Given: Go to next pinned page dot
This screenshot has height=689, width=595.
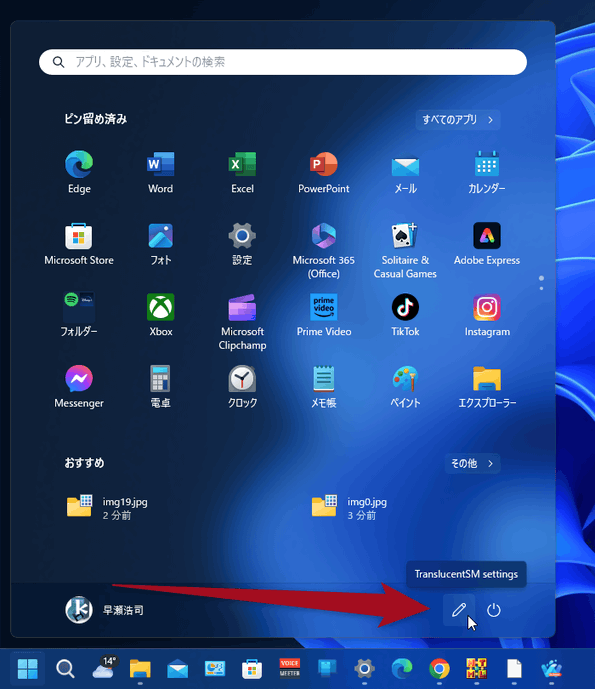Looking at the screenshot, I should 541,288.
